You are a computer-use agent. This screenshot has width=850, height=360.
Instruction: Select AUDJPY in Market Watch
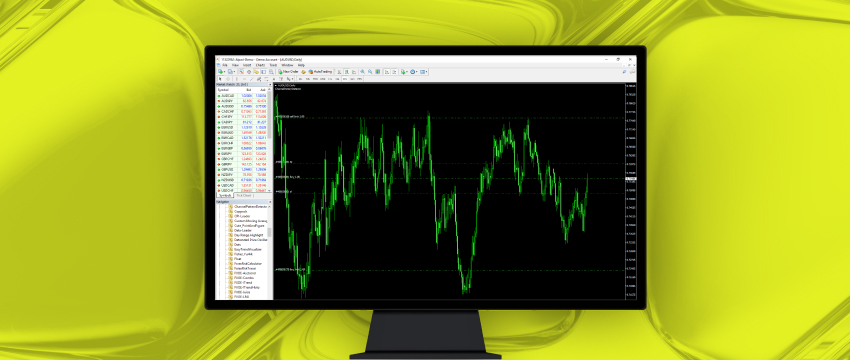tap(244, 101)
